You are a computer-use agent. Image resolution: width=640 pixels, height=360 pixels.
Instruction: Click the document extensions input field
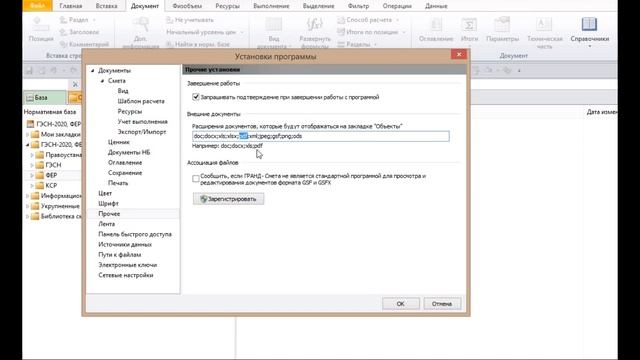click(320, 136)
